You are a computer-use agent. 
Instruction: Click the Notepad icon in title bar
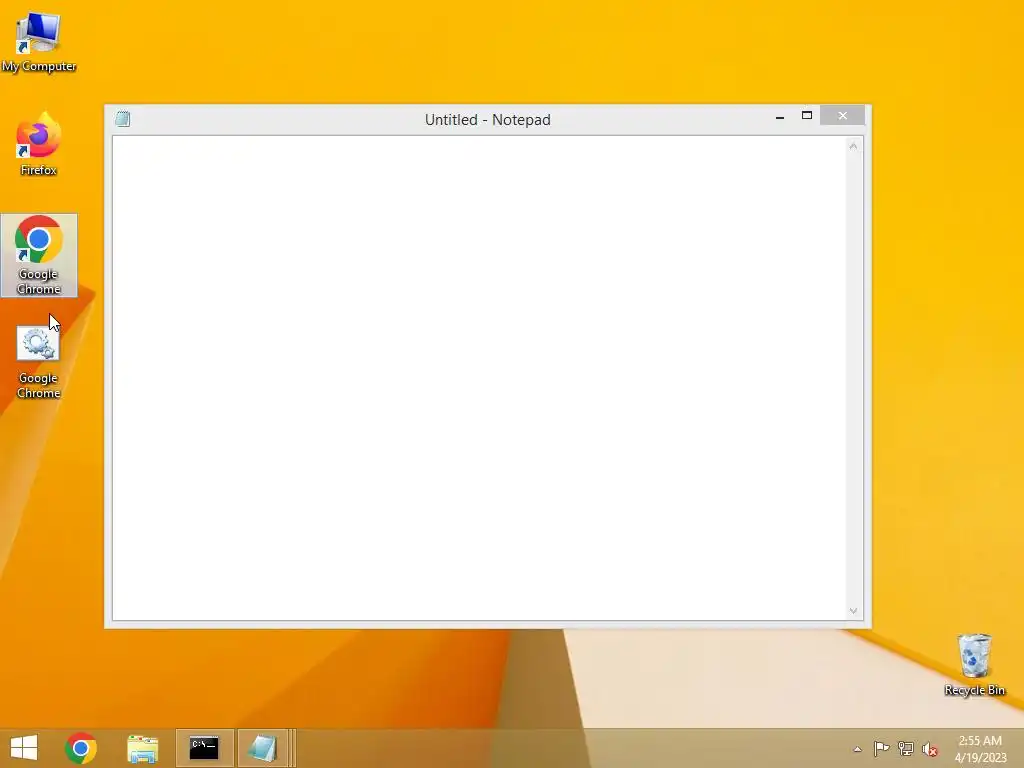point(123,119)
